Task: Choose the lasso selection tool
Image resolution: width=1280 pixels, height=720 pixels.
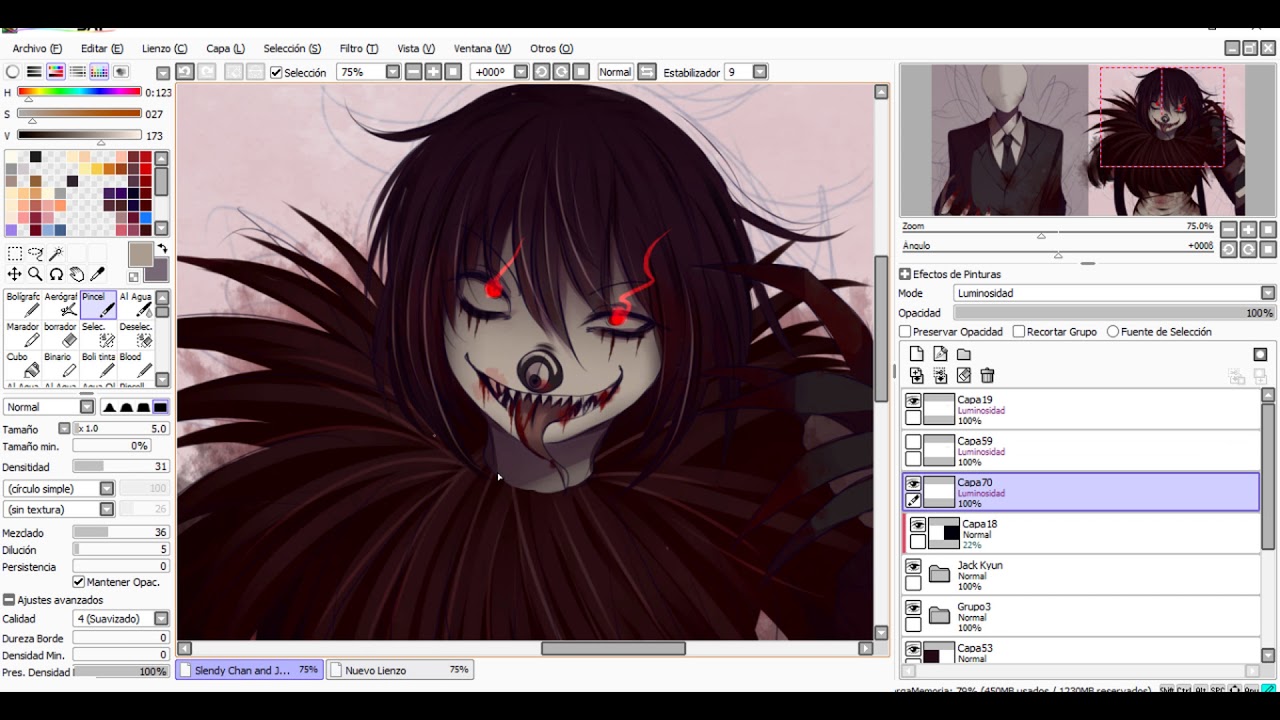Action: 35,254
